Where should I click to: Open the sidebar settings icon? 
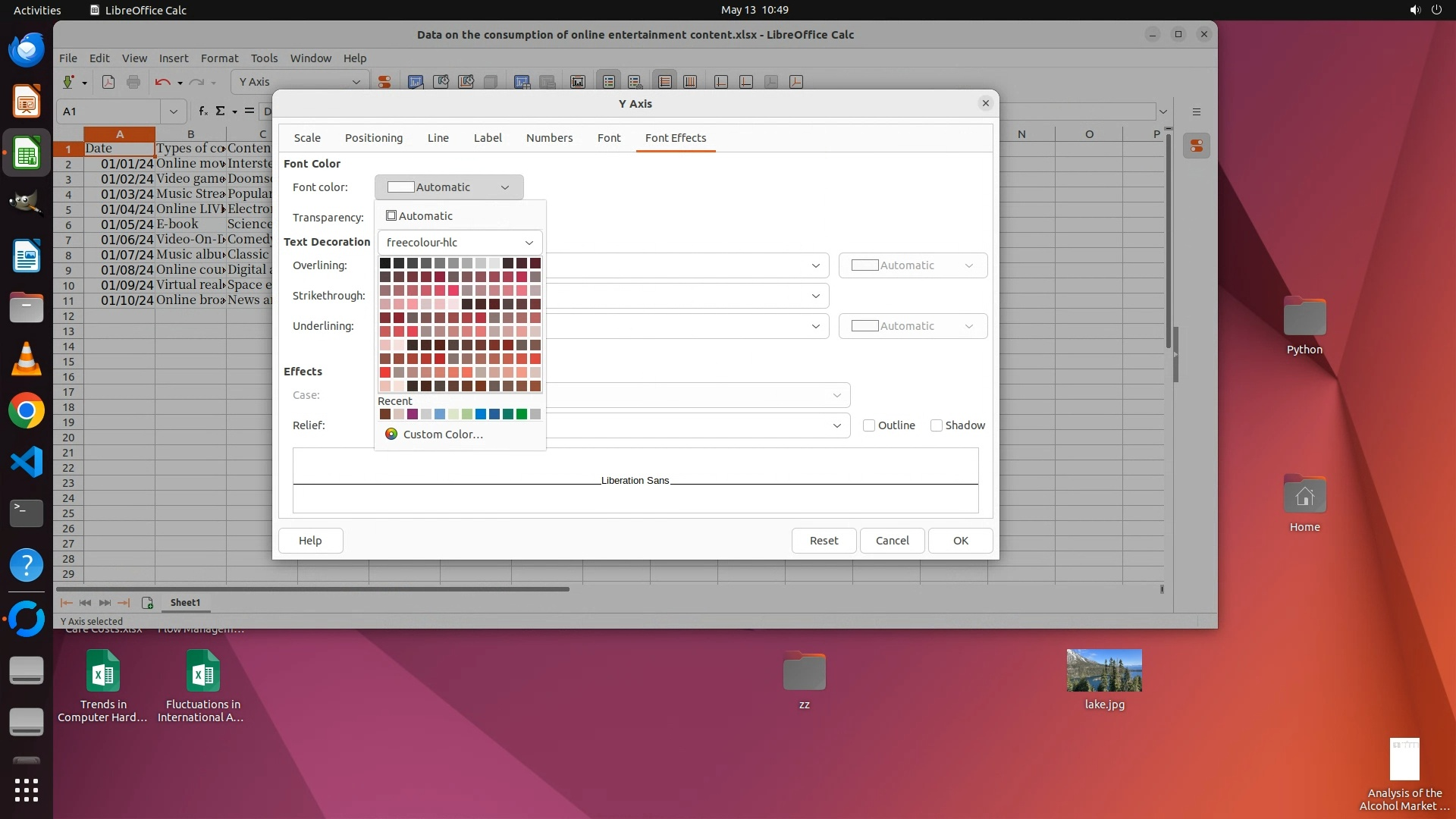1197,111
